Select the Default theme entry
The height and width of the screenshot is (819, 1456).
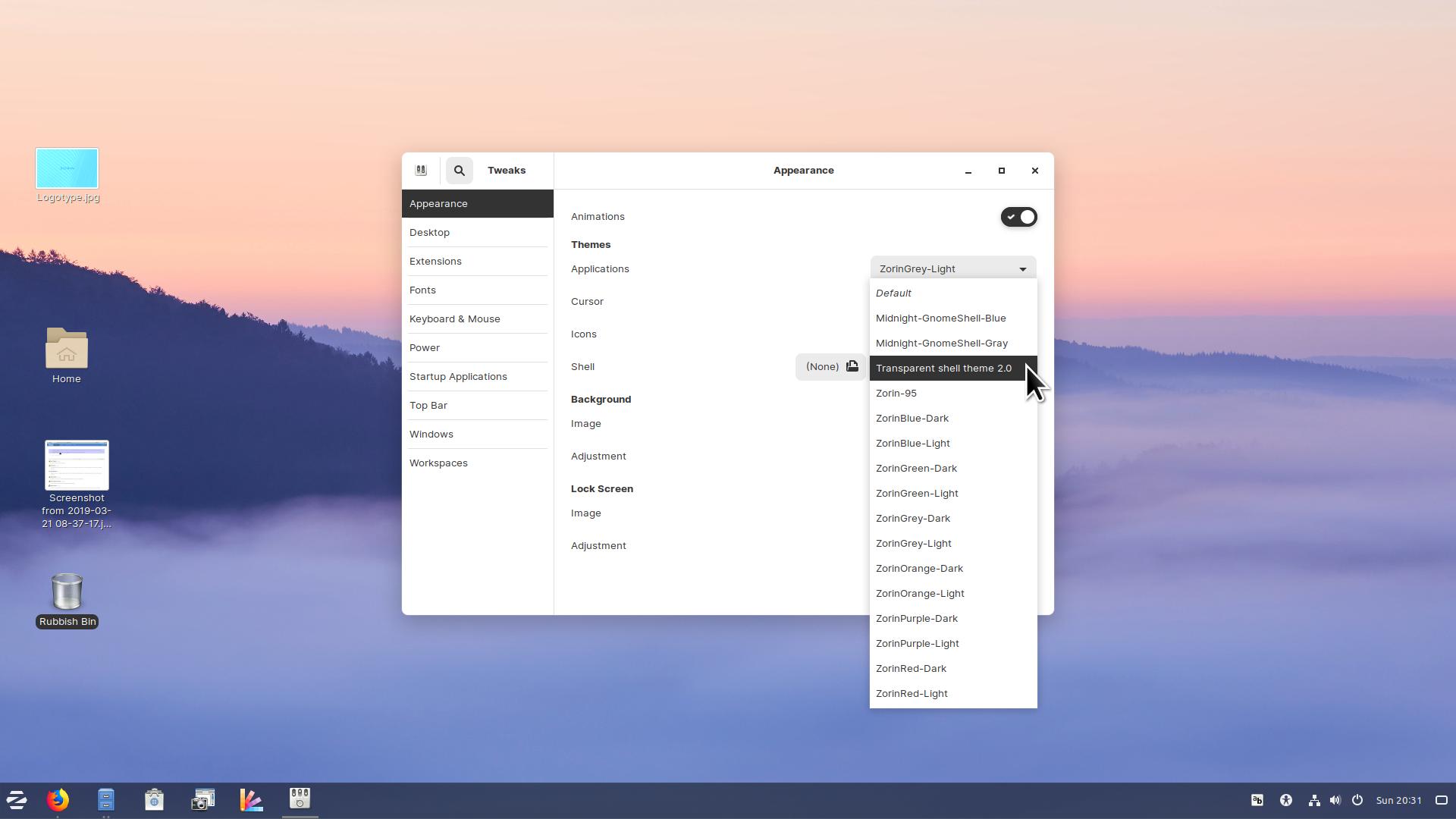tap(893, 293)
